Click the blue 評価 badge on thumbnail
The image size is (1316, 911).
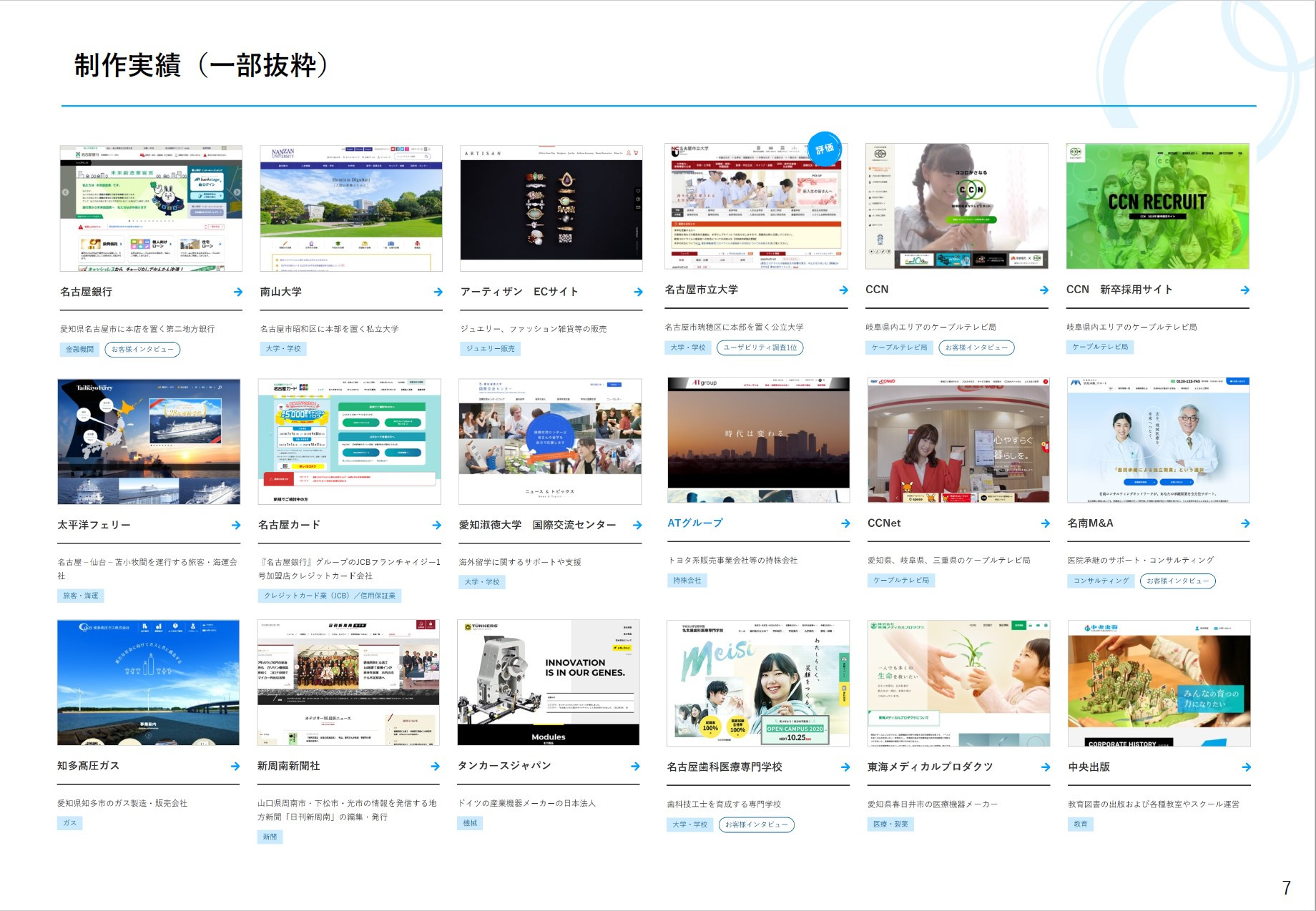(x=825, y=149)
